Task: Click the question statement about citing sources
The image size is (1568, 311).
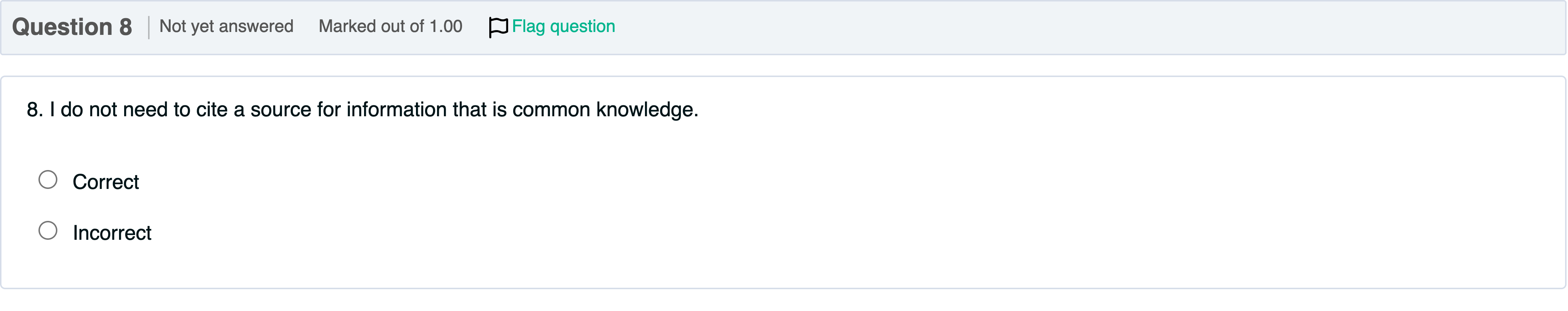Action: 363,110
